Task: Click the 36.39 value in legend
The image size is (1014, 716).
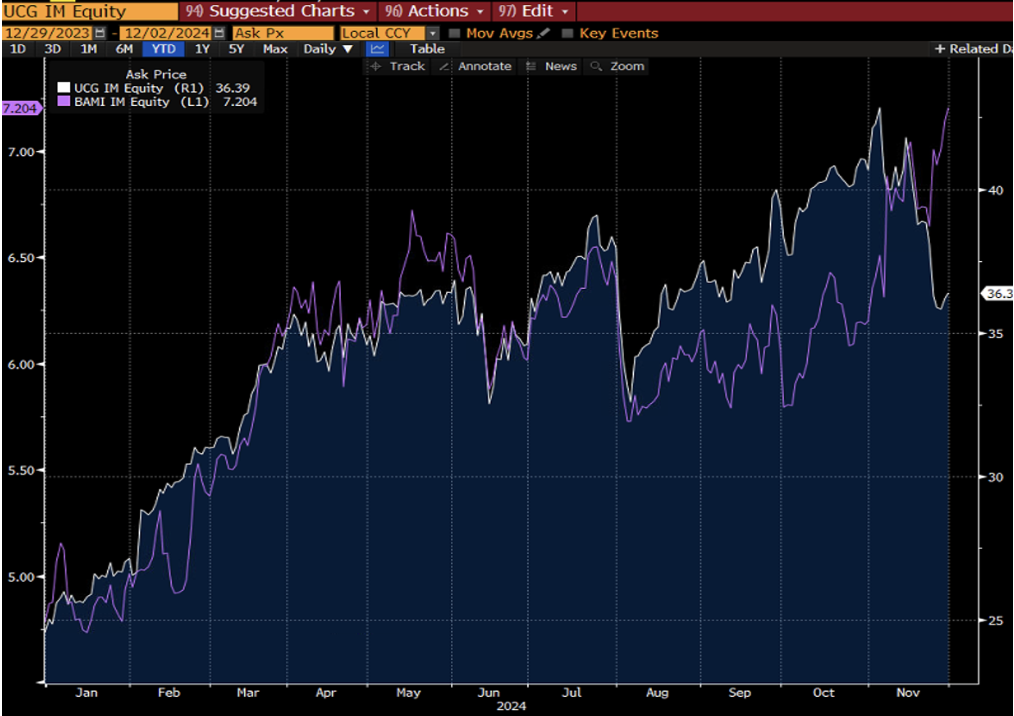Action: click(233, 88)
